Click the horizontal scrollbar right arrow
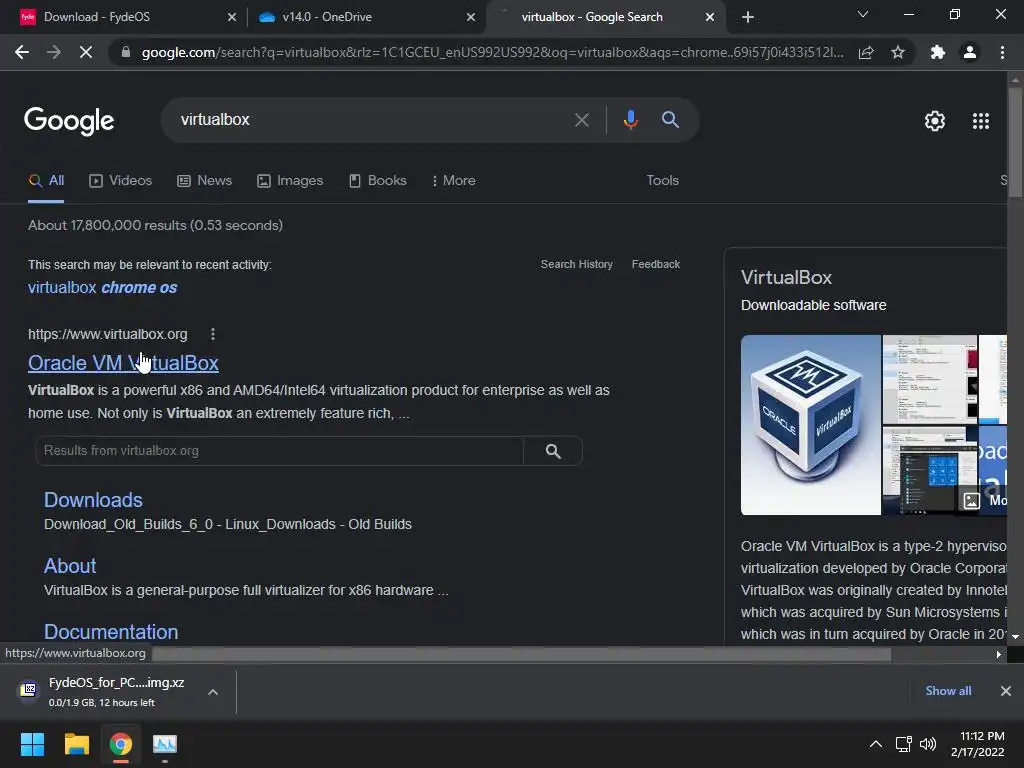This screenshot has width=1024, height=768. click(999, 654)
